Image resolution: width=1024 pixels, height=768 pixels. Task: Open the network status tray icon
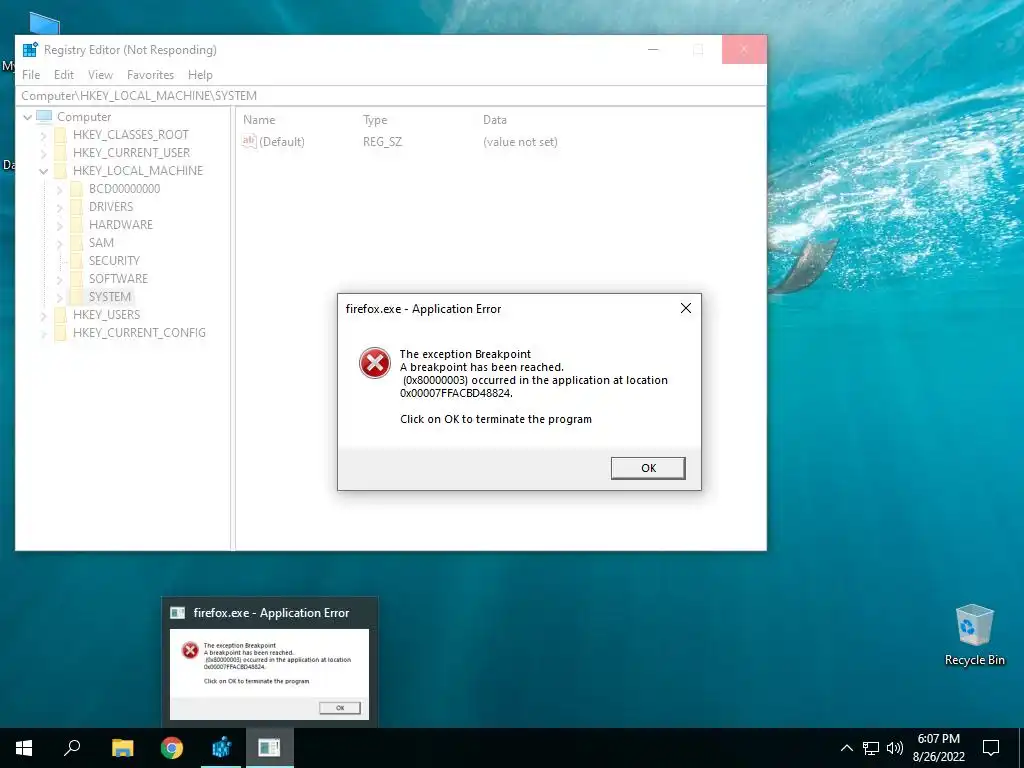click(x=871, y=748)
